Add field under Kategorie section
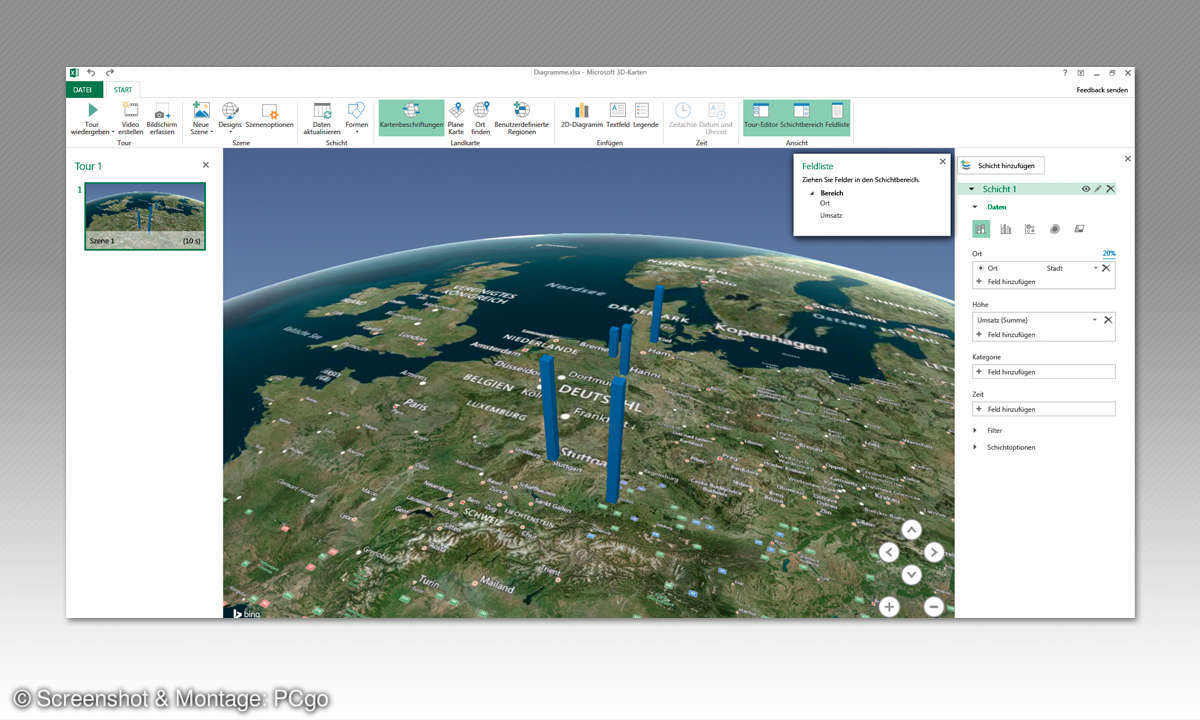The height and width of the screenshot is (720, 1200). click(1043, 372)
